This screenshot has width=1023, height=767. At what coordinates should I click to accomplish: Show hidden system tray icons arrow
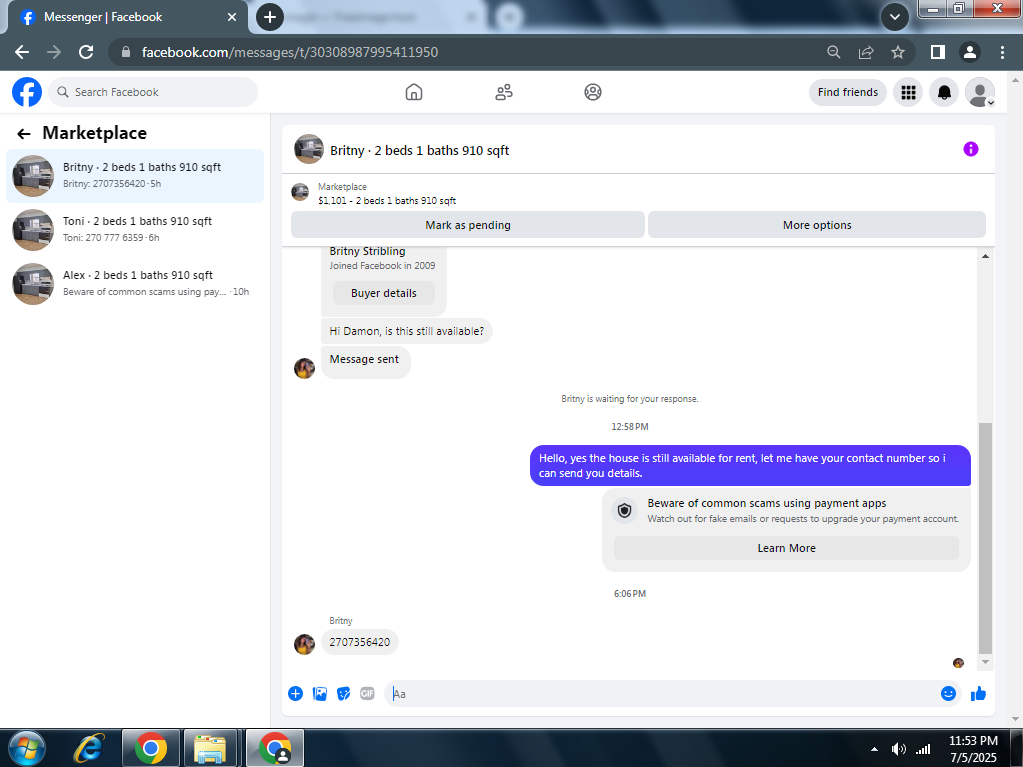874,749
